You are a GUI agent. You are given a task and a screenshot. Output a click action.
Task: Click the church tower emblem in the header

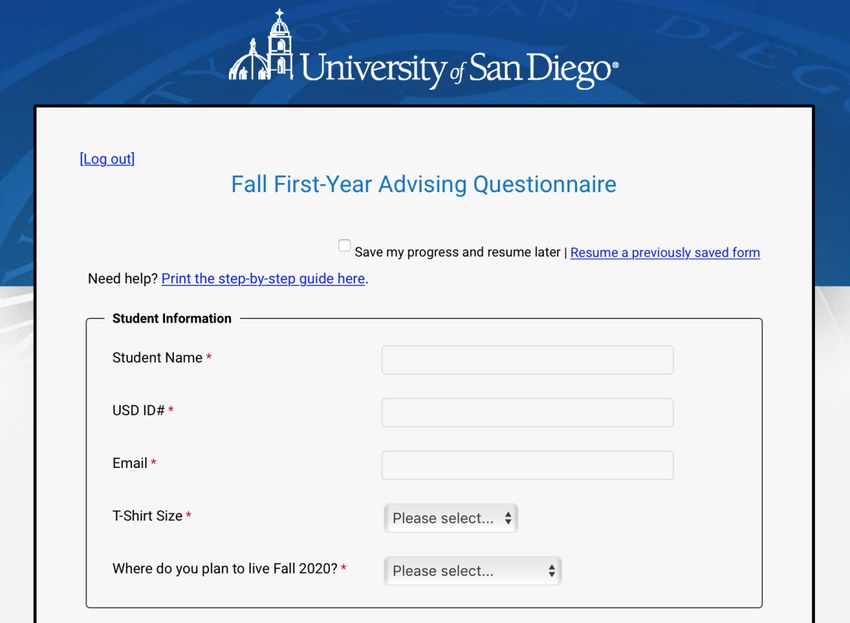[x=261, y=45]
